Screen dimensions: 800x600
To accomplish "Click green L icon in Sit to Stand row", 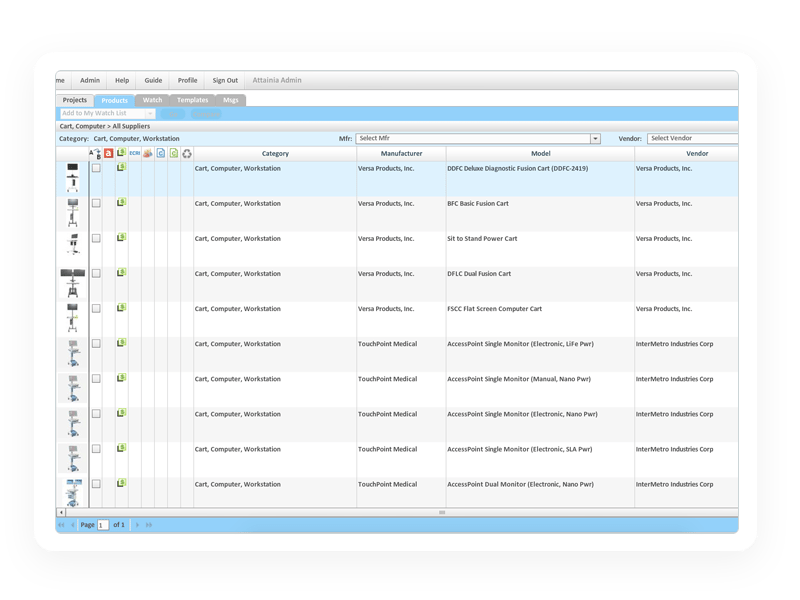I will tap(121, 237).
